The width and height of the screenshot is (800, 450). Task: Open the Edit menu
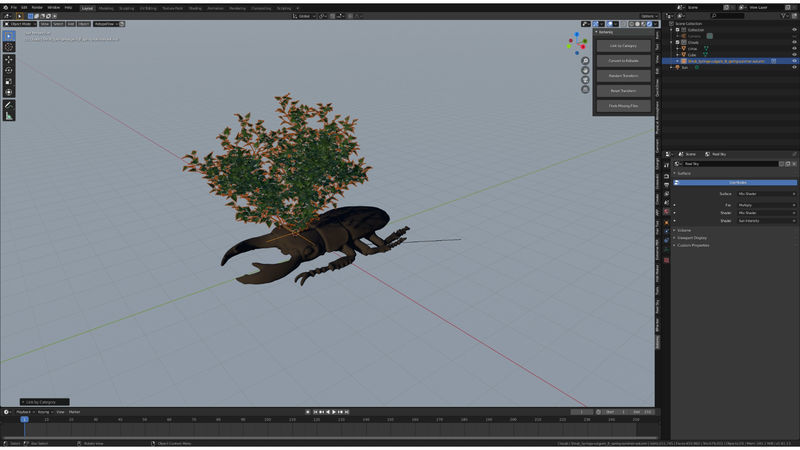point(24,8)
